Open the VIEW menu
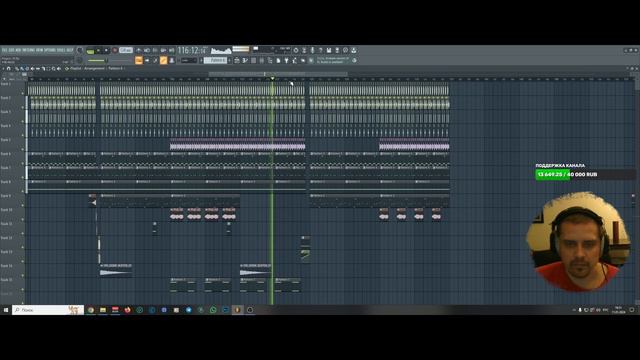 40,50
